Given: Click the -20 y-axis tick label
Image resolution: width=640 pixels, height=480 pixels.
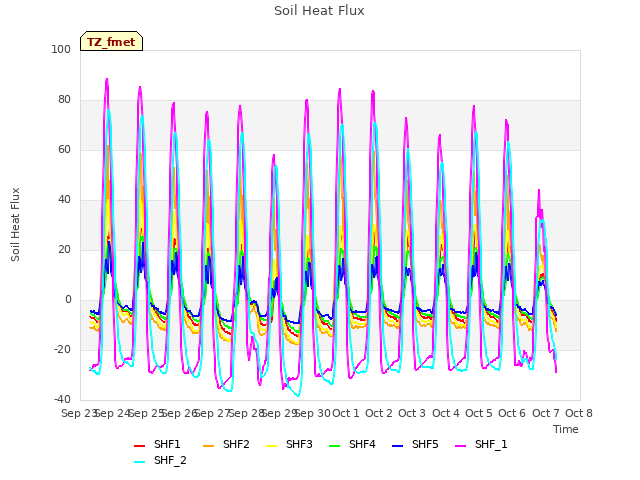Looking at the screenshot, I should [62, 349].
